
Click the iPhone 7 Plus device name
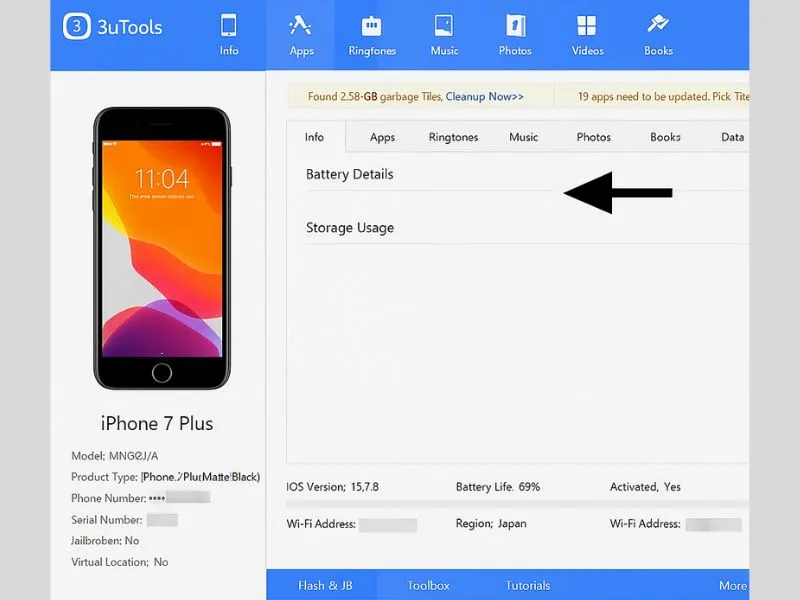click(x=157, y=423)
